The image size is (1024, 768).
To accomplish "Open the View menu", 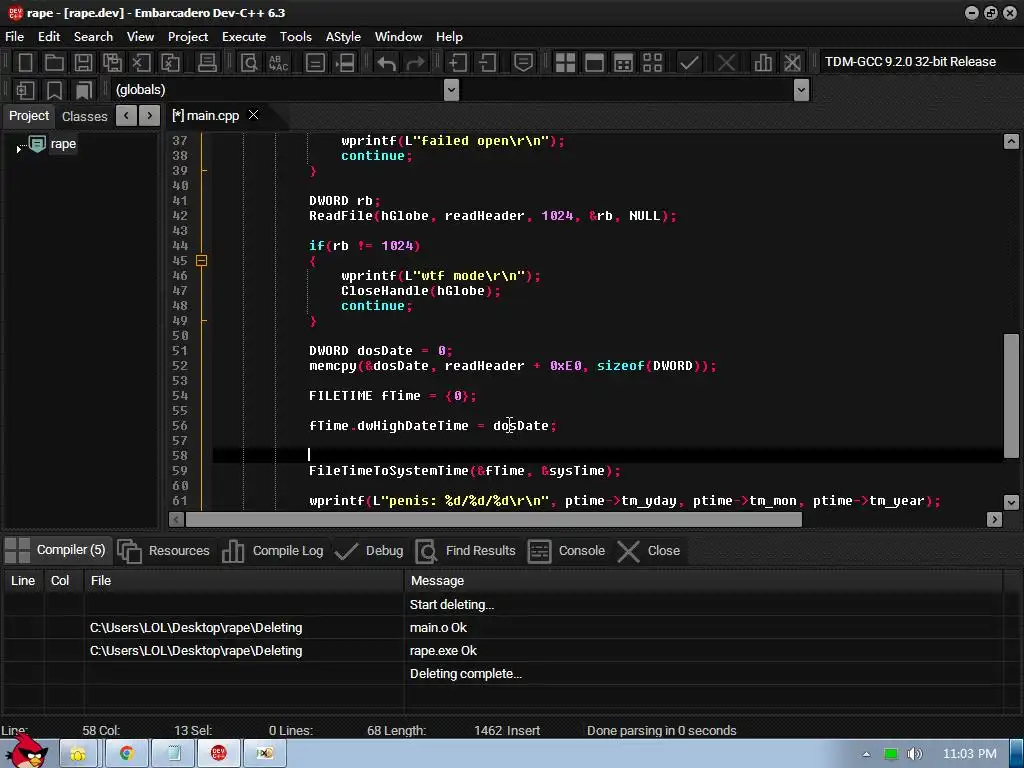I will 140,37.
